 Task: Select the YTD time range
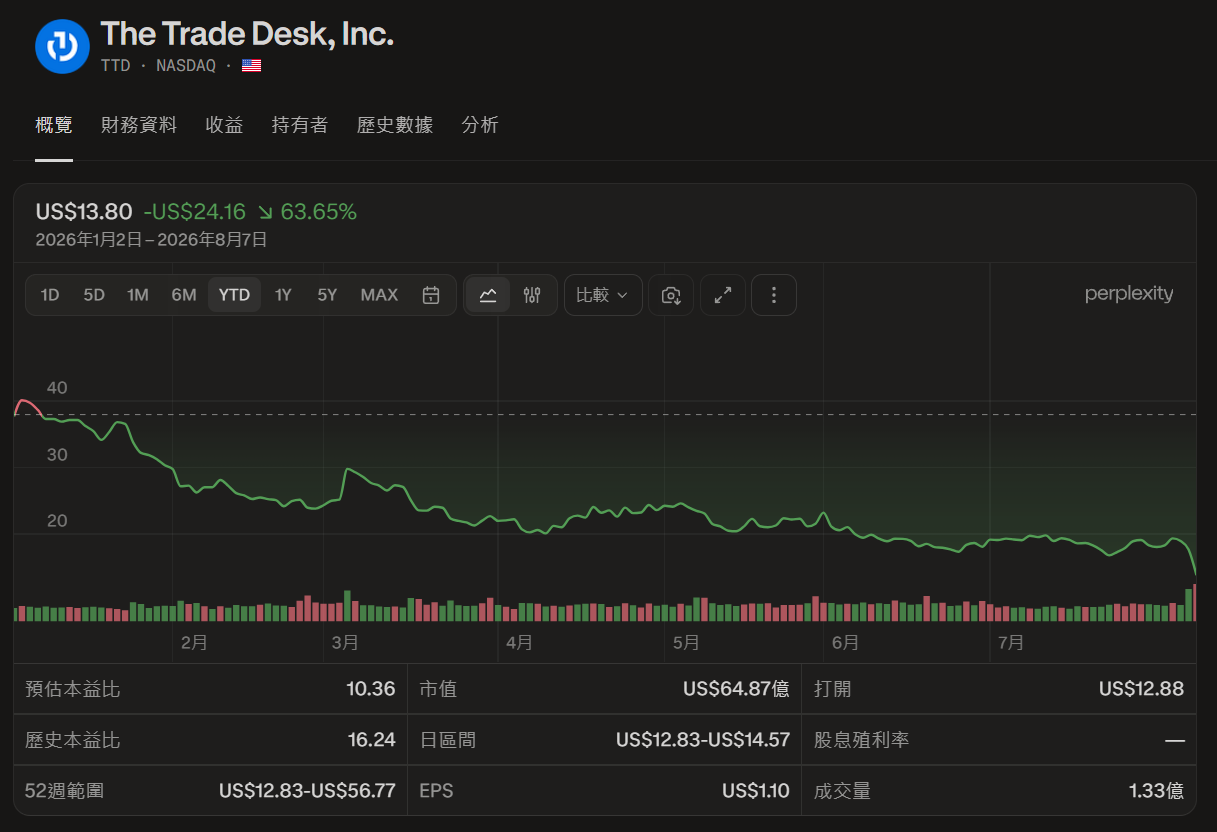point(235,295)
